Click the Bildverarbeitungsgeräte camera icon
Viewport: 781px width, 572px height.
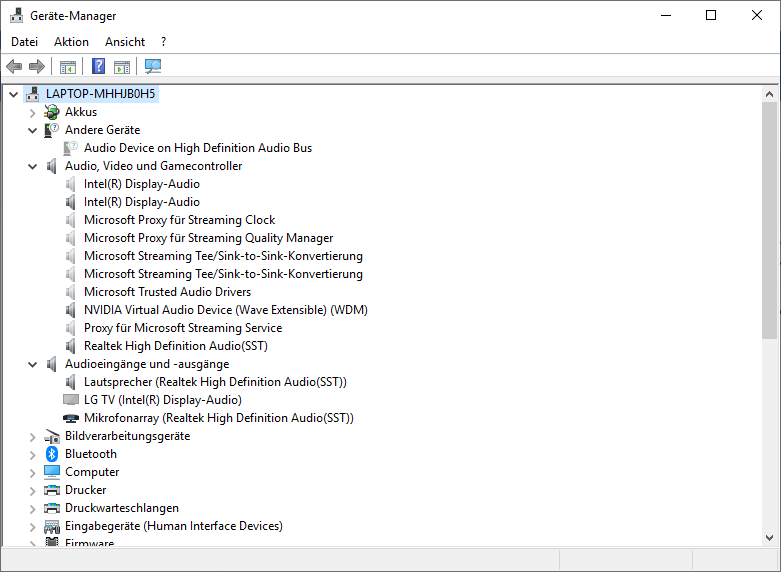pyautogui.click(x=52, y=436)
